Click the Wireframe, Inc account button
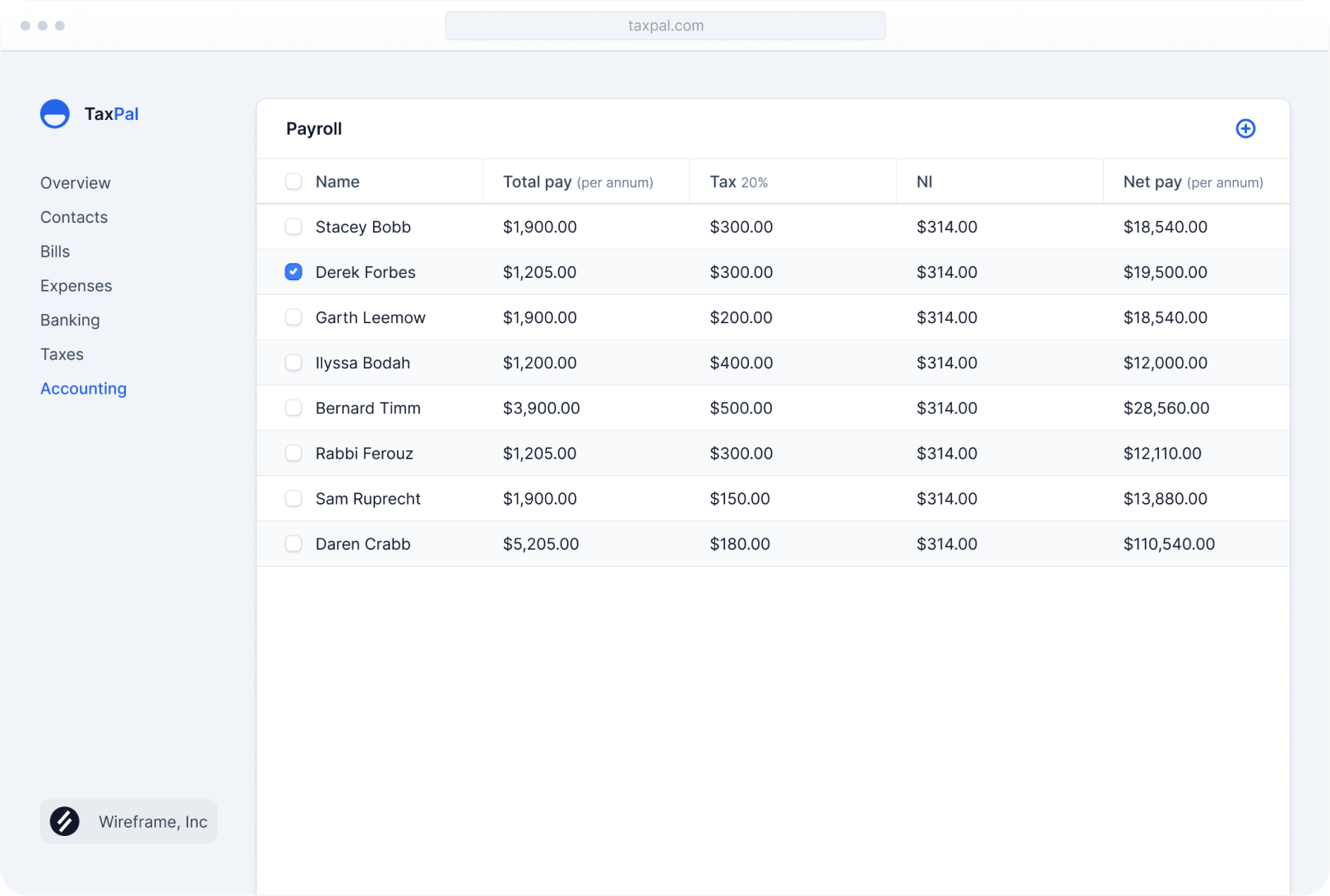Image resolution: width=1330 pixels, height=896 pixels. pyautogui.click(x=129, y=821)
